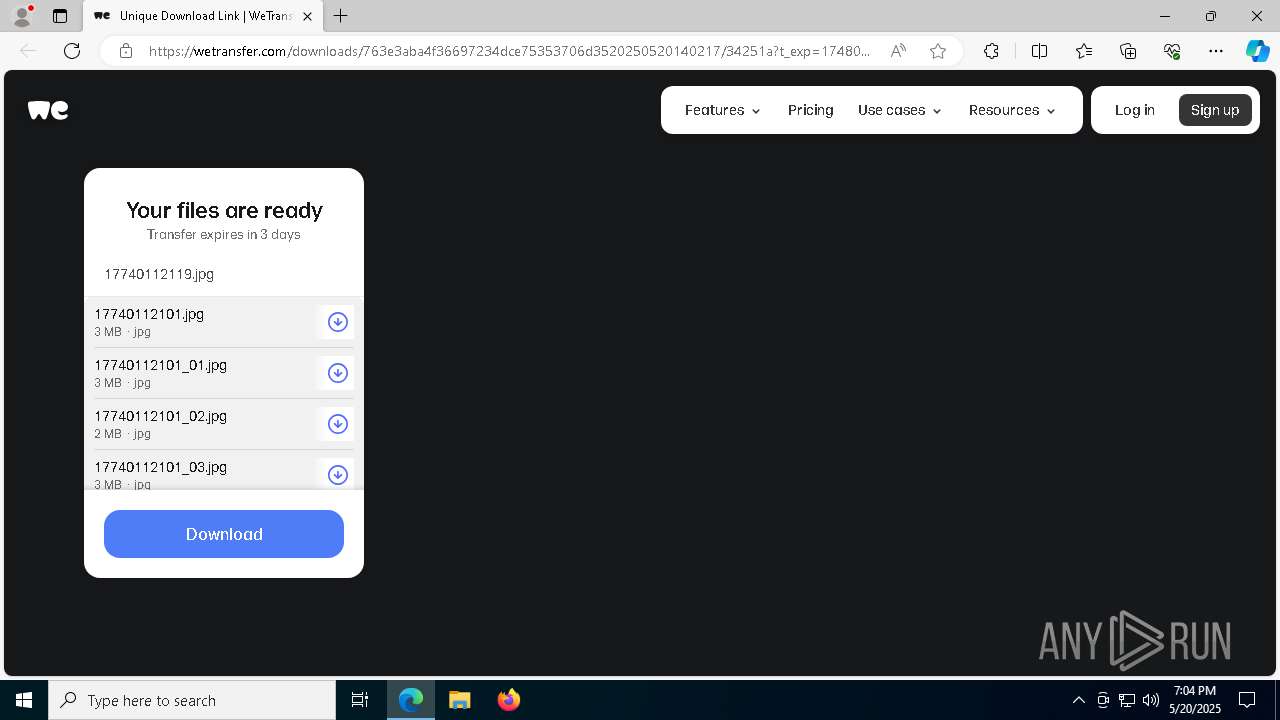
Task: Open the taskbar clock and date
Action: 1195,700
